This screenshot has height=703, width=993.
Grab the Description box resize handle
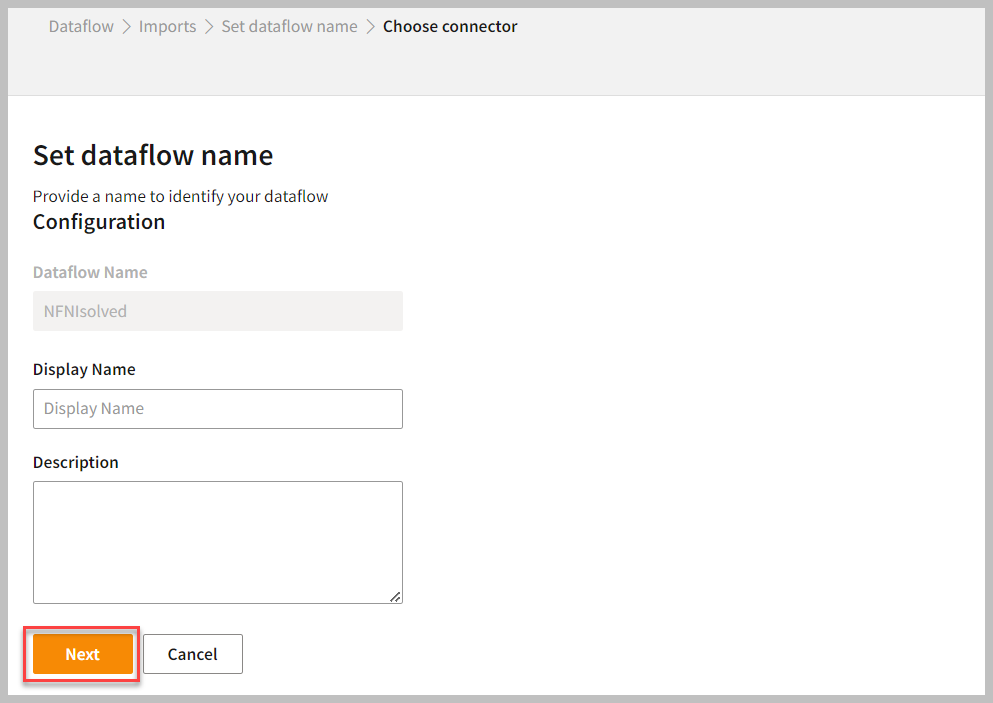395,596
